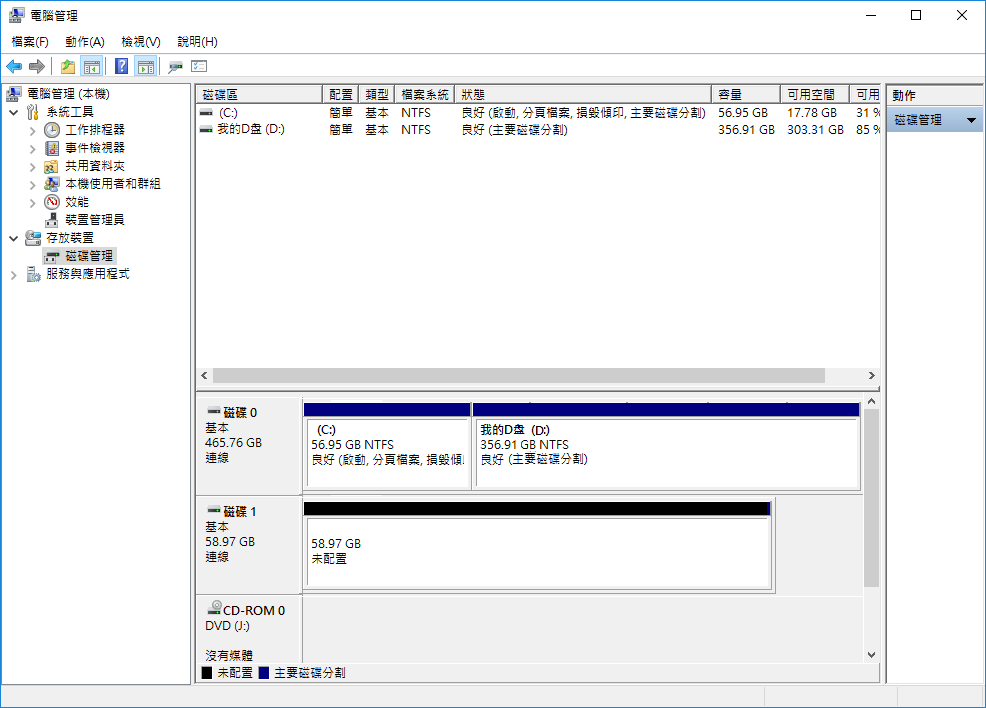Select 系統工具 in the tree

tap(70, 112)
